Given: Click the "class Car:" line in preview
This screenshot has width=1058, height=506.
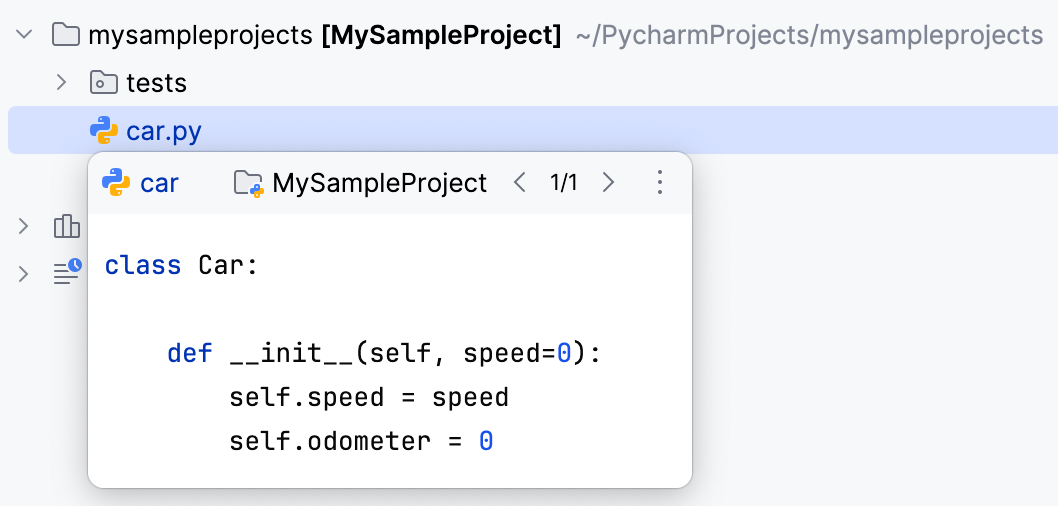Looking at the screenshot, I should (x=181, y=266).
